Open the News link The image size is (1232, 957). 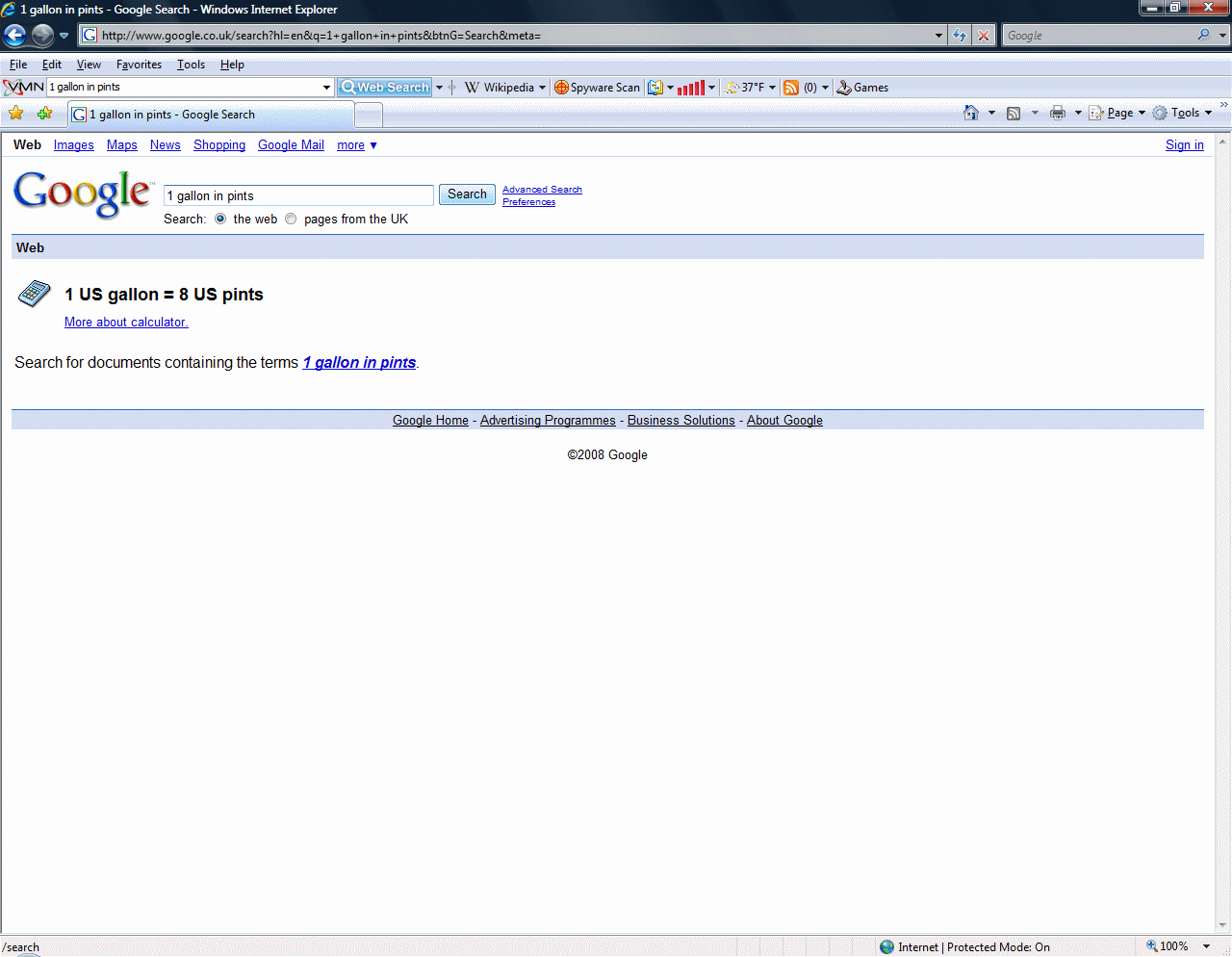coord(166,145)
